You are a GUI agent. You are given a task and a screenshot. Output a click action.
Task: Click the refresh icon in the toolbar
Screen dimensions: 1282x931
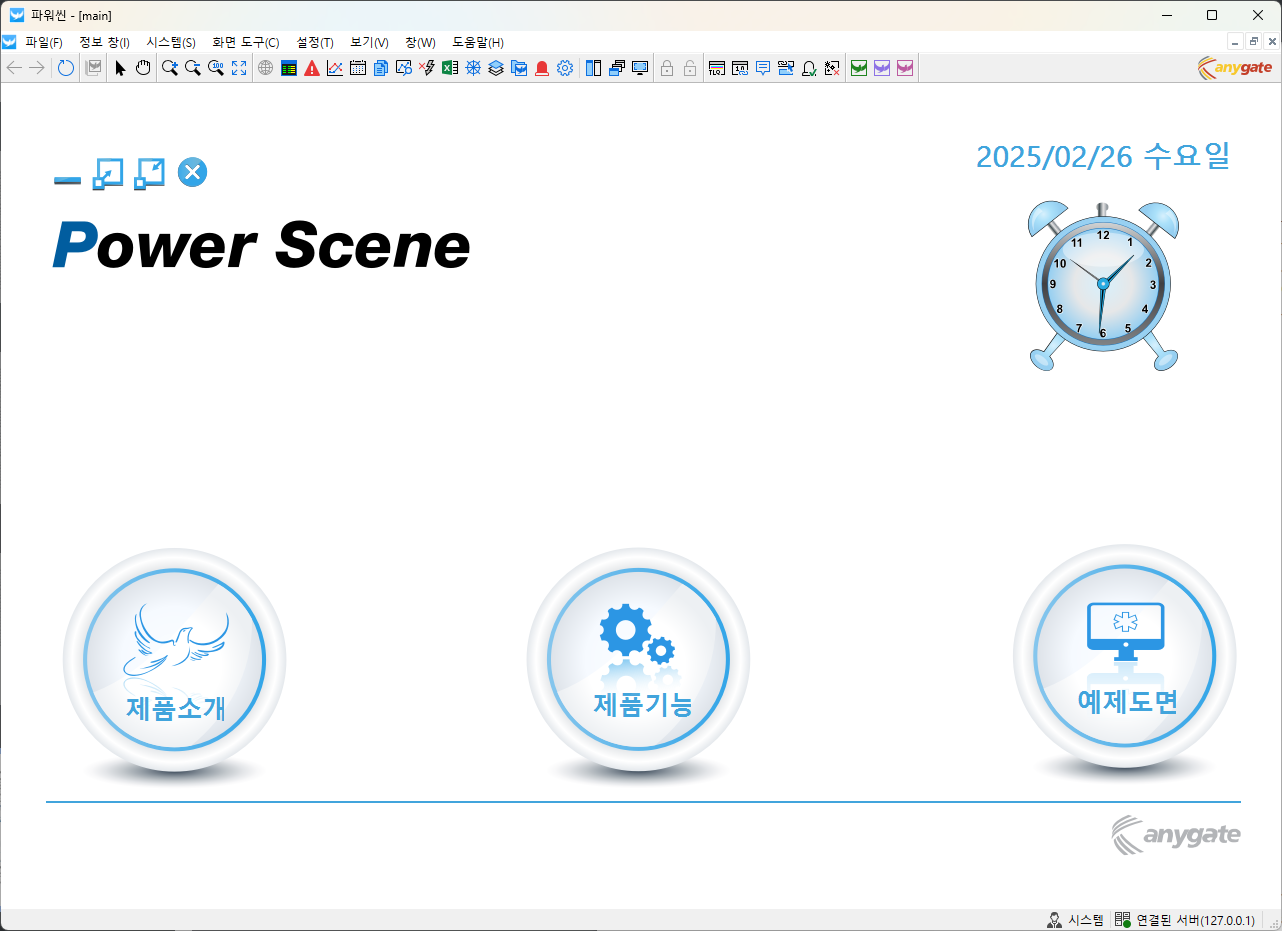(66, 68)
